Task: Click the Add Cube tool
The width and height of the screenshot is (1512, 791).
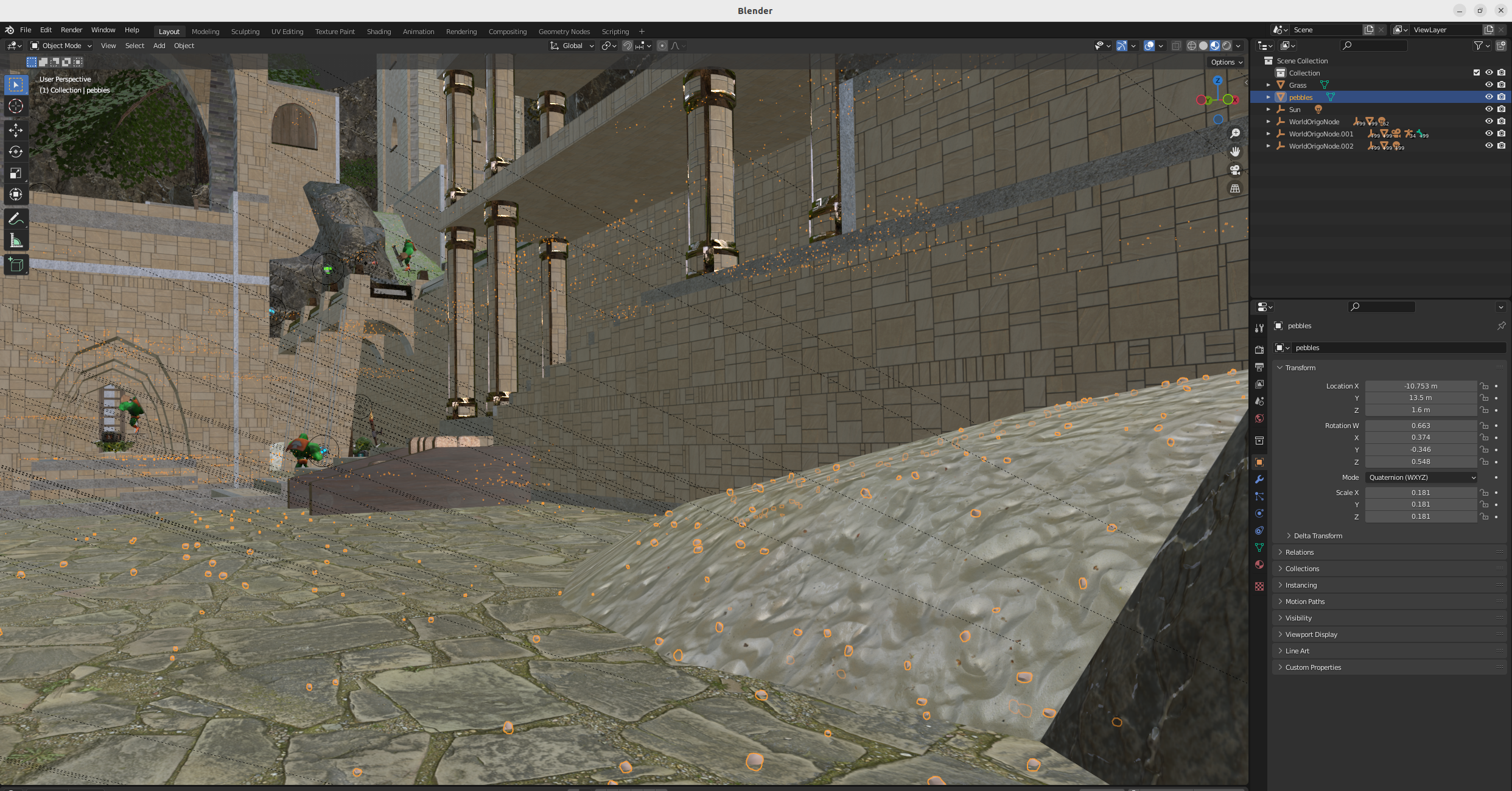Action: coord(16,265)
